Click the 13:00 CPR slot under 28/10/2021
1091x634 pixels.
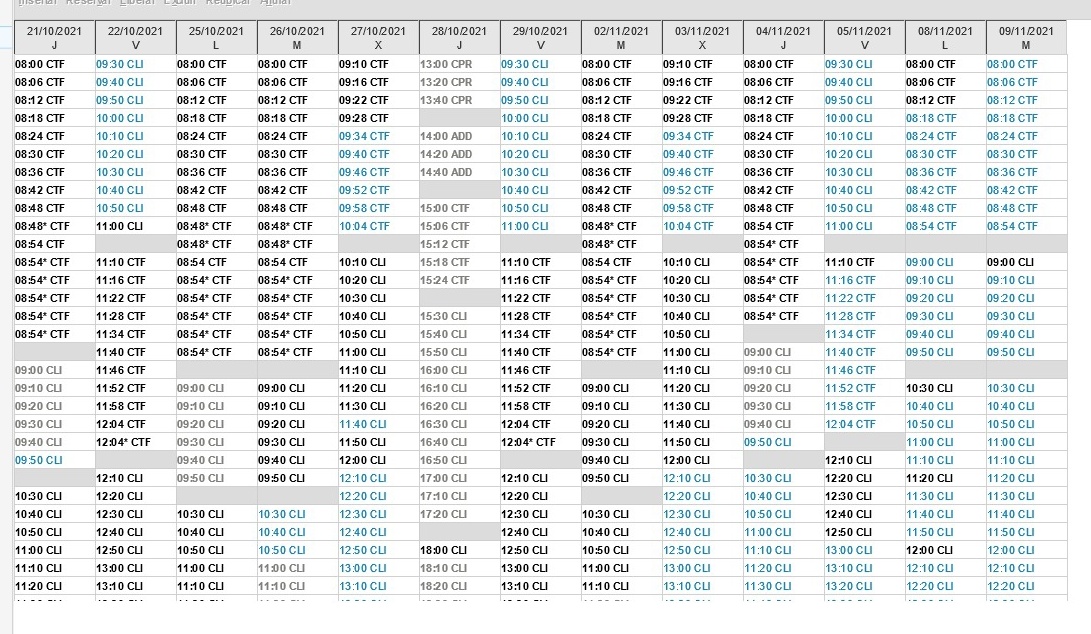(x=459, y=64)
